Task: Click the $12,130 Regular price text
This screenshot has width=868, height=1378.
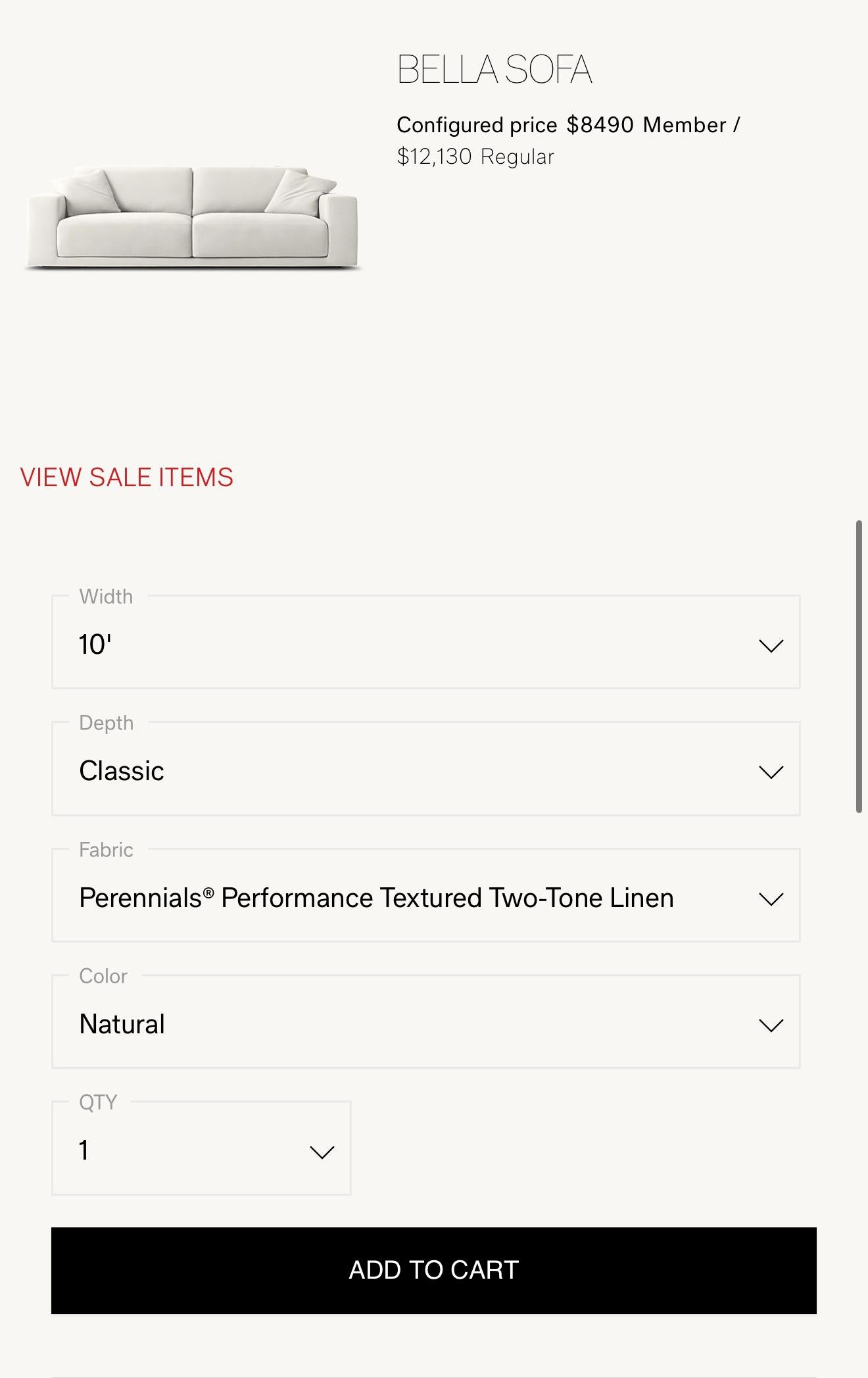Action: (475, 157)
